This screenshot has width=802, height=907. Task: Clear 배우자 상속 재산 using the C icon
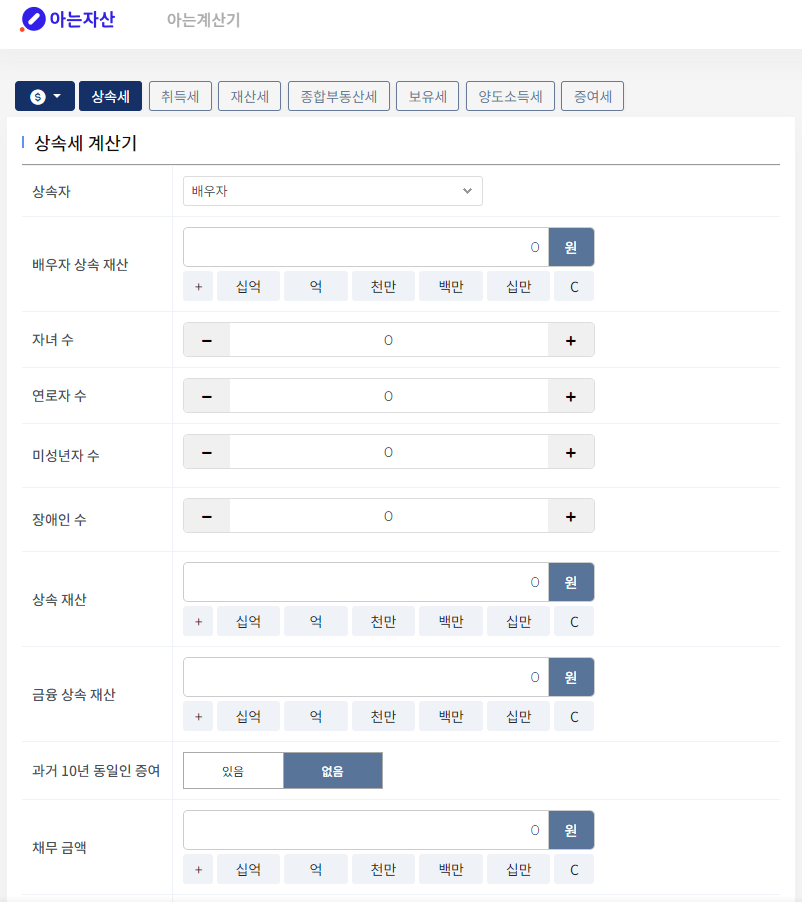coord(573,286)
